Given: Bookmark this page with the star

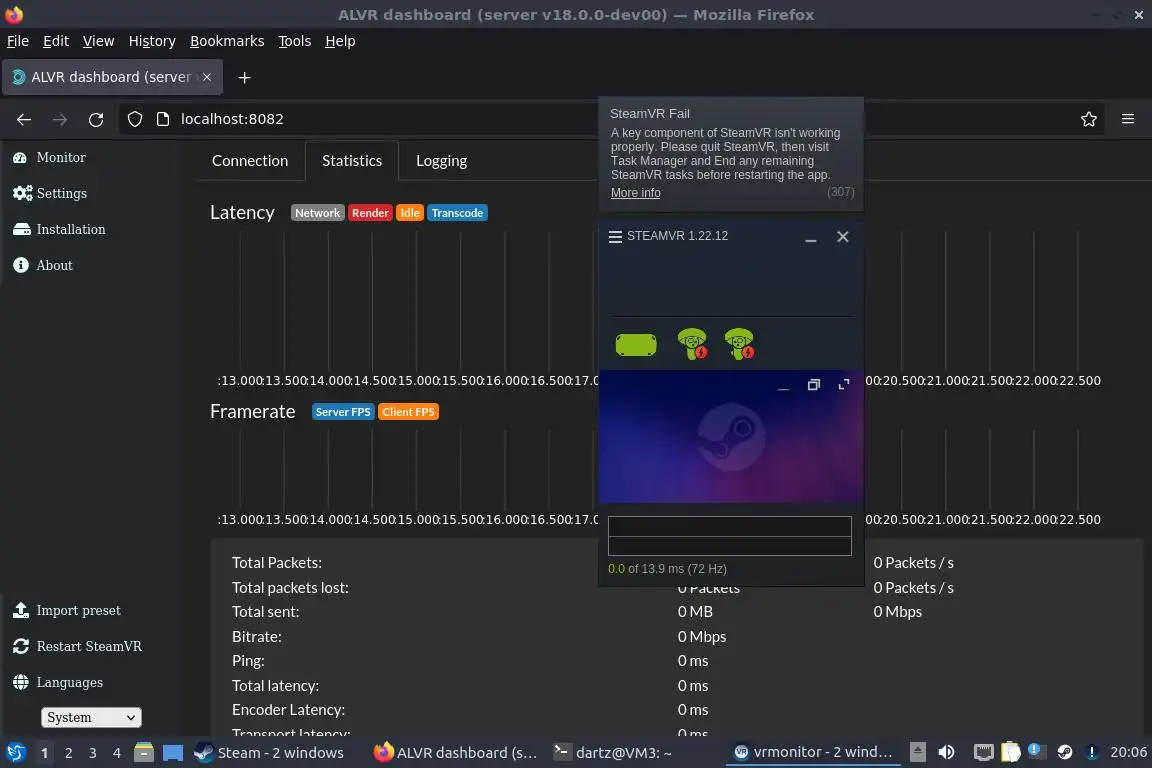Looking at the screenshot, I should (1089, 120).
